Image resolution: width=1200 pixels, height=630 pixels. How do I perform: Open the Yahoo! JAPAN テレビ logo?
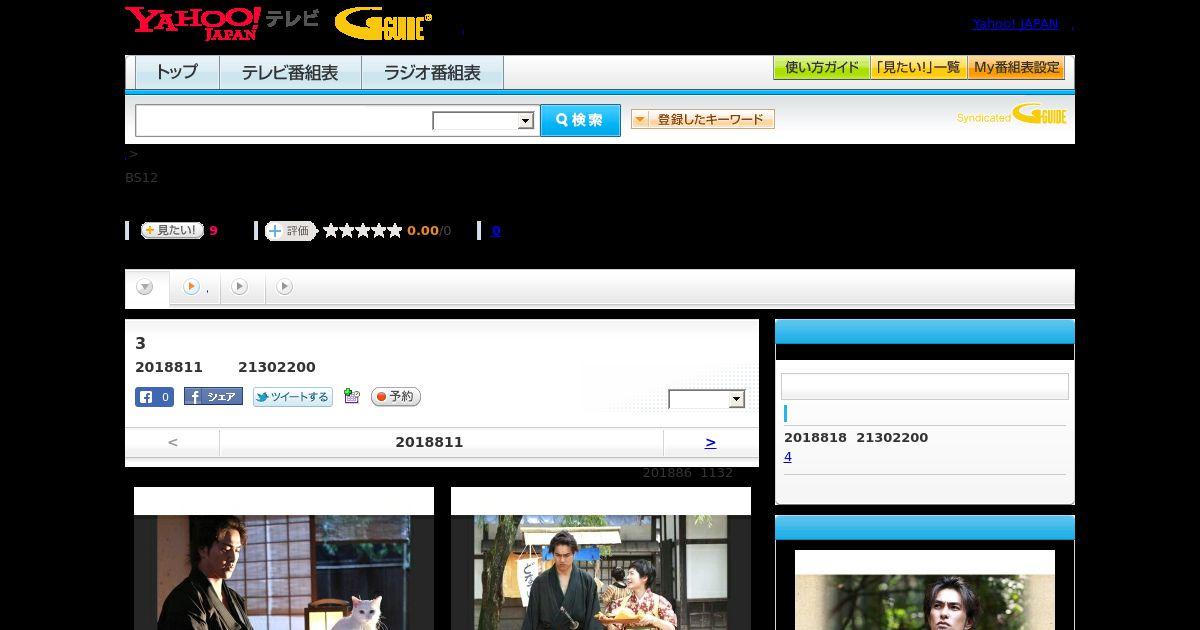click(222, 23)
